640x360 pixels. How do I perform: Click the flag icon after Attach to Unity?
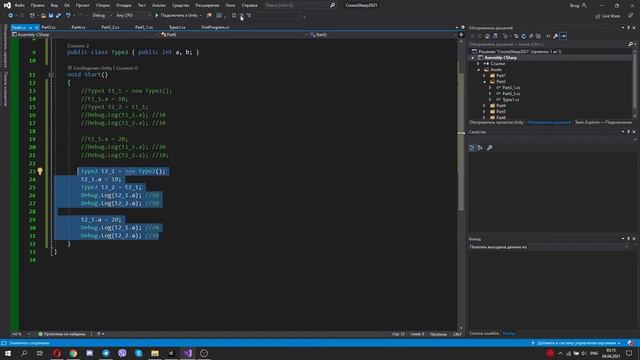209,16
